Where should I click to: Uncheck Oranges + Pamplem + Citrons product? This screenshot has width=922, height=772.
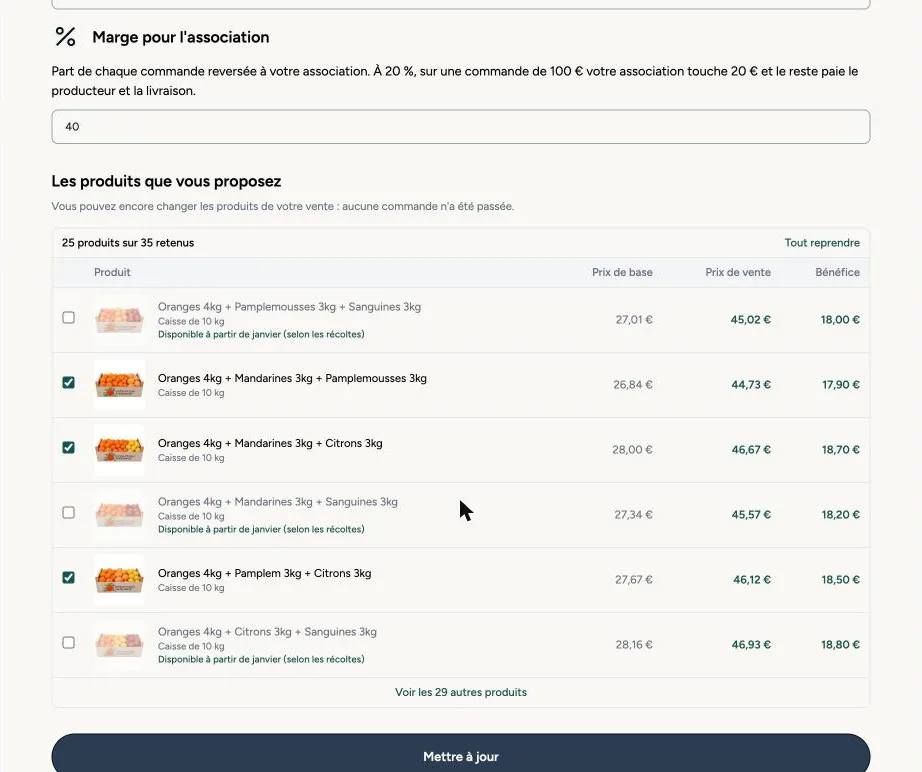69,577
